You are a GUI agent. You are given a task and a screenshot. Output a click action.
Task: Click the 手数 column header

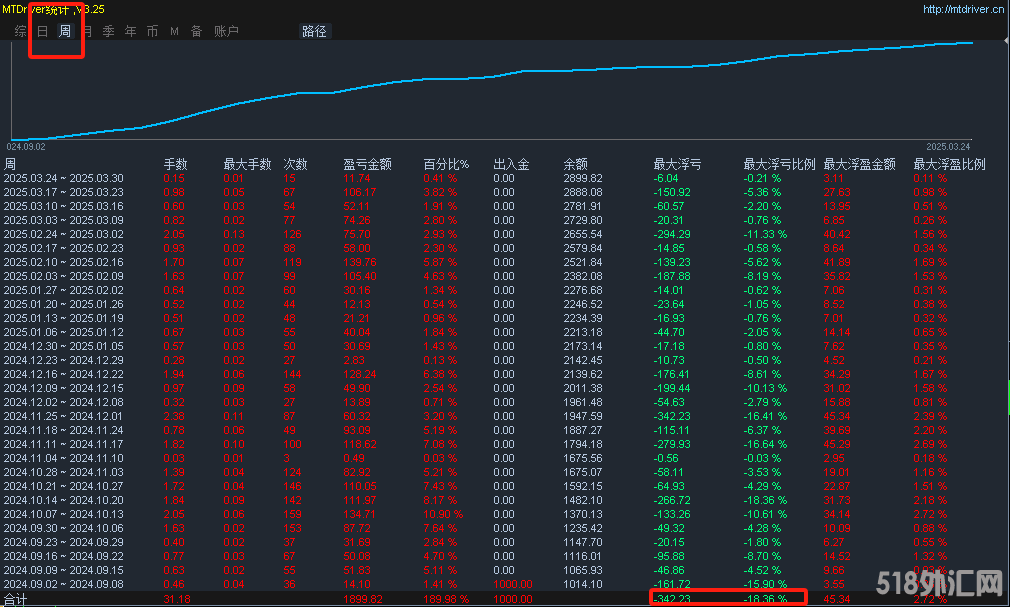click(176, 164)
